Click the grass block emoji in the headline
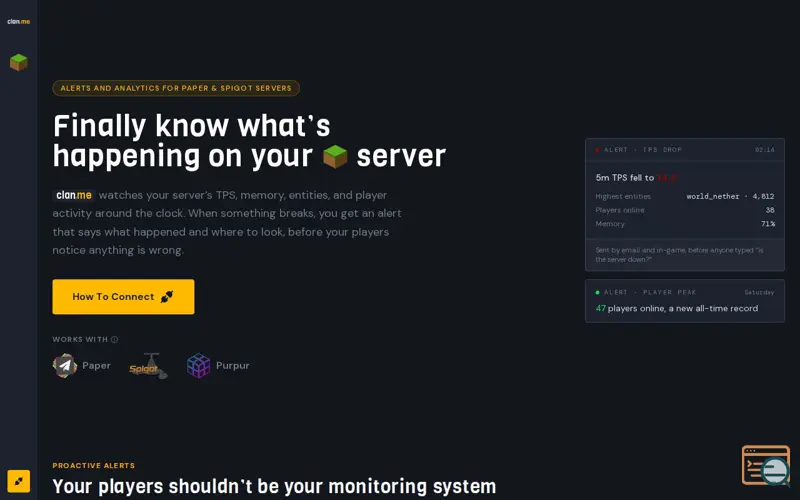This screenshot has width=800, height=500. (x=335, y=156)
